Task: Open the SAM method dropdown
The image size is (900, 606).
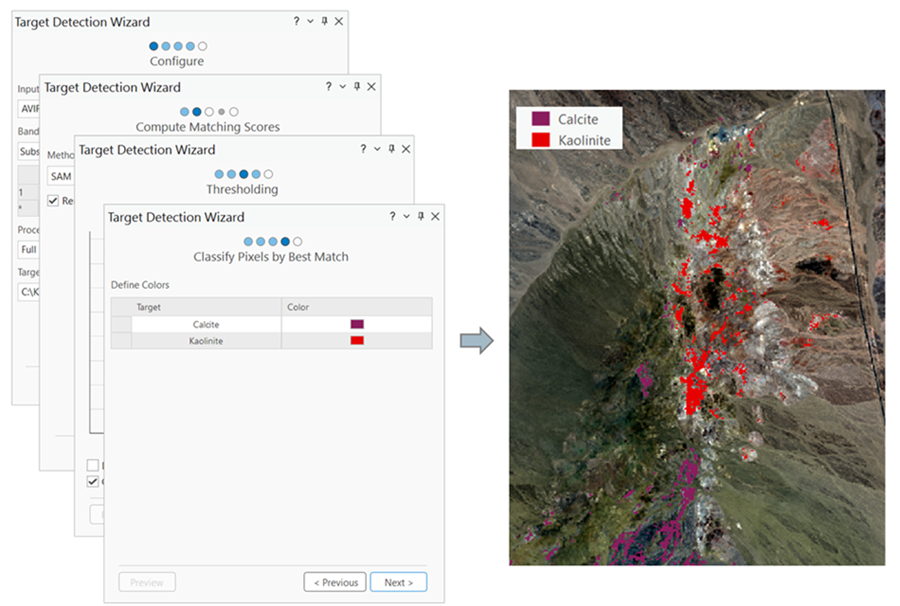Action: [x=61, y=176]
